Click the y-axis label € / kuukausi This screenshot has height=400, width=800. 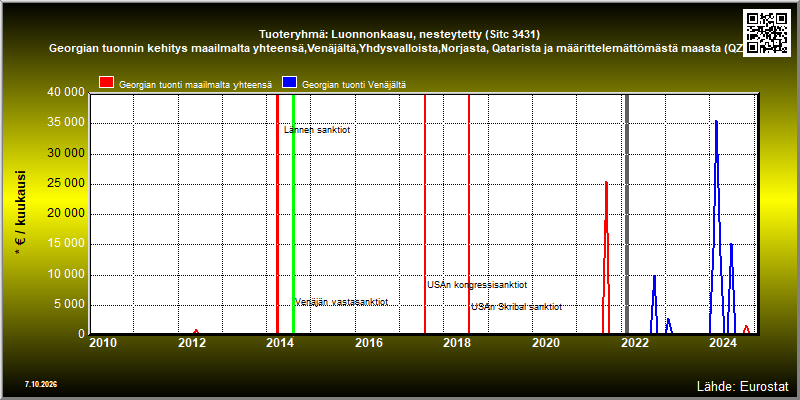point(20,213)
